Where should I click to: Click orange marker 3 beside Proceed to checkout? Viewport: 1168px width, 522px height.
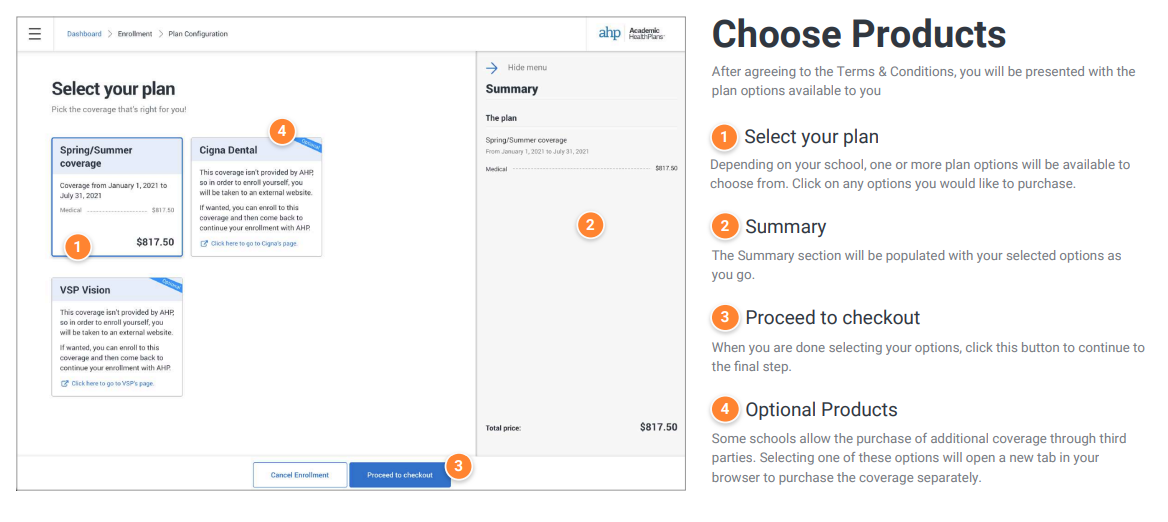(x=459, y=467)
